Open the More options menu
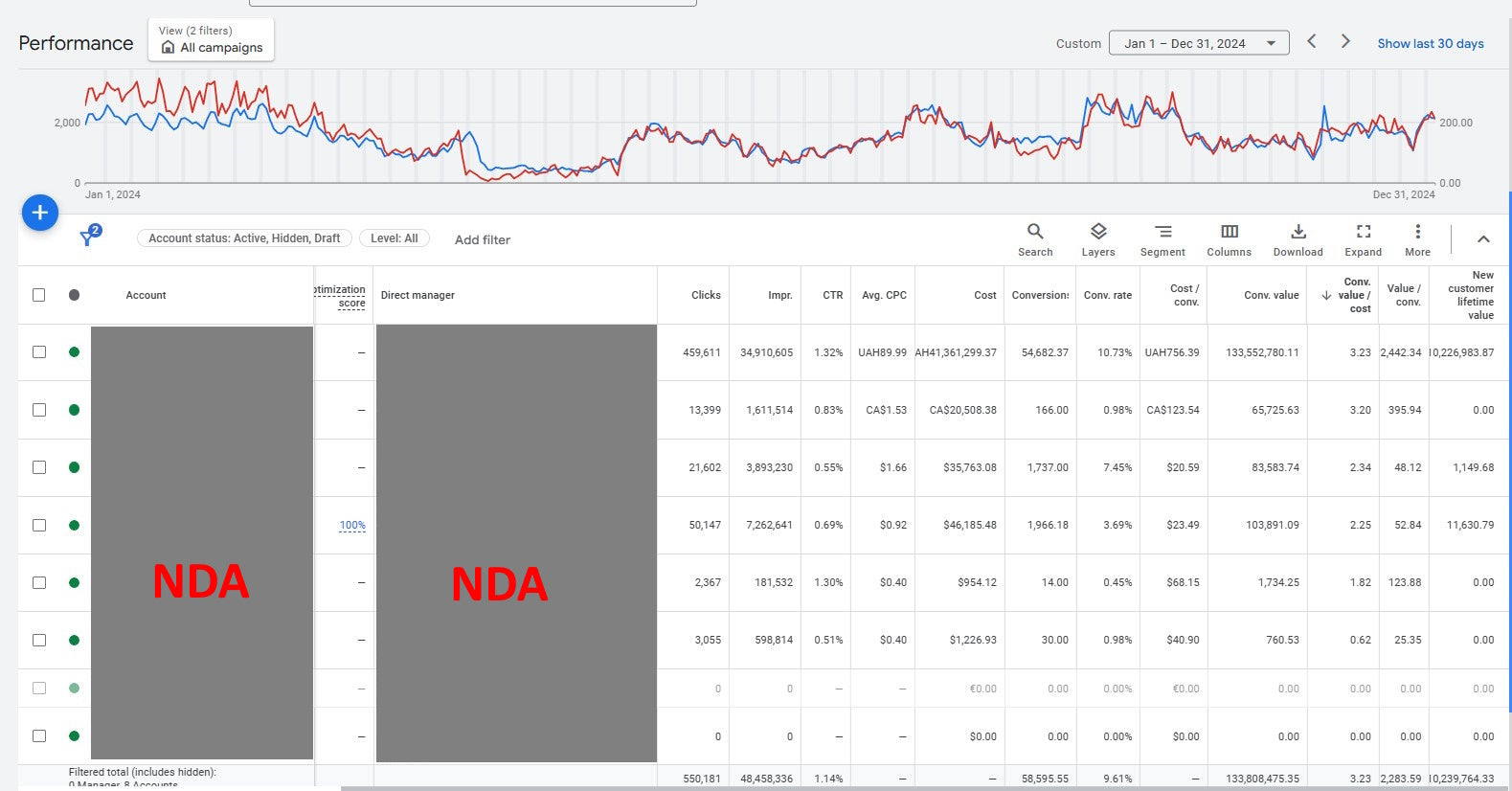The height and width of the screenshot is (791, 1512). [1417, 239]
